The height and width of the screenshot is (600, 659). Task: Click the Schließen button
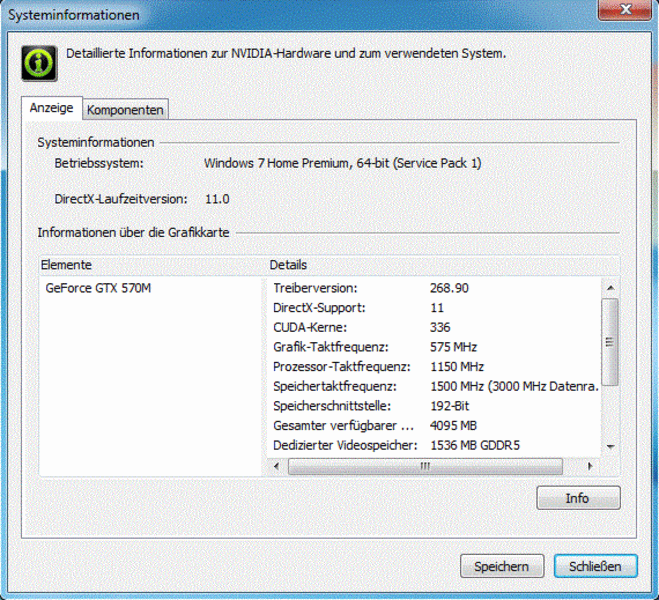[595, 566]
